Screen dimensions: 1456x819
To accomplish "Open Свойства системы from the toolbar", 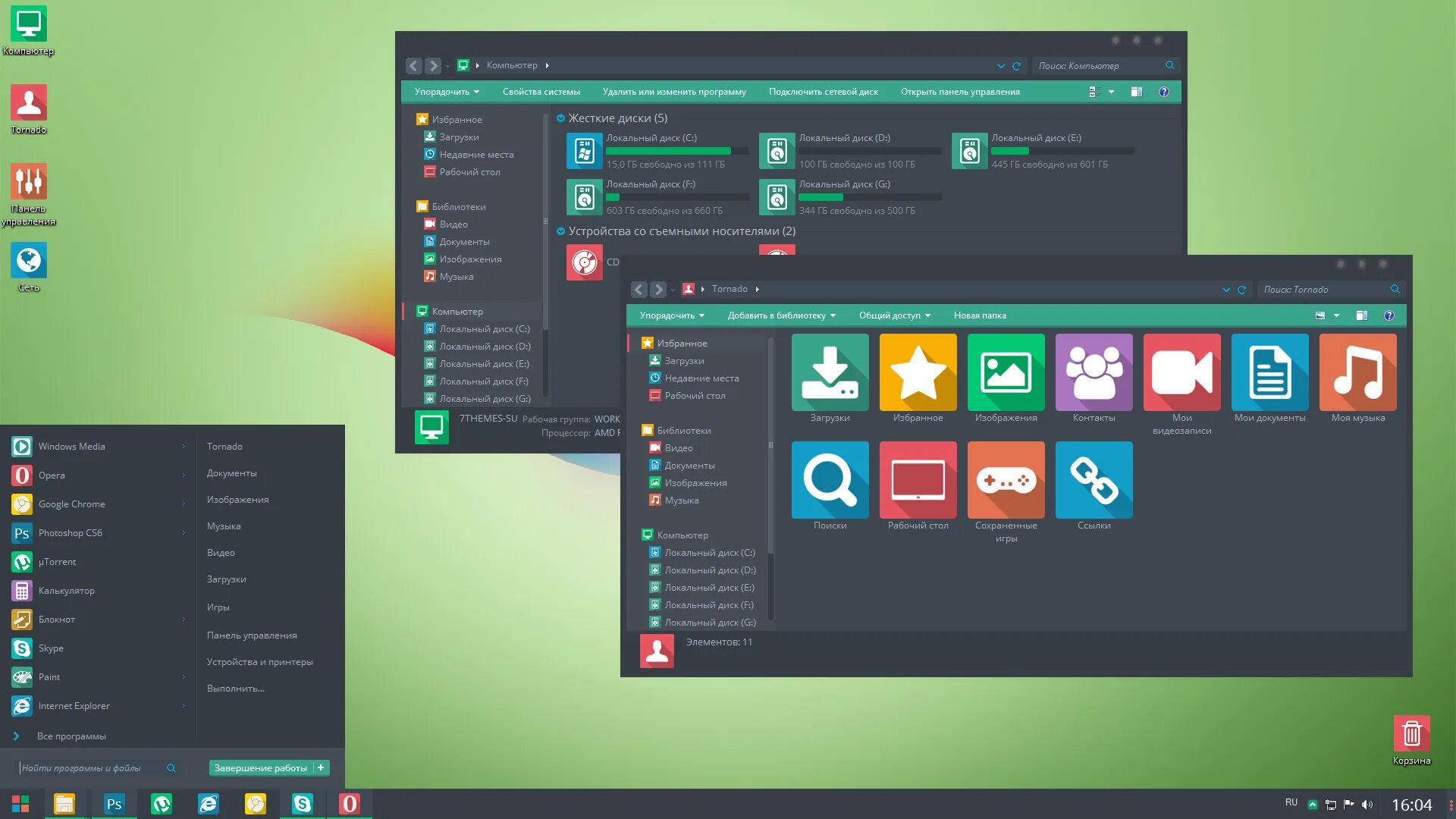I will click(541, 91).
